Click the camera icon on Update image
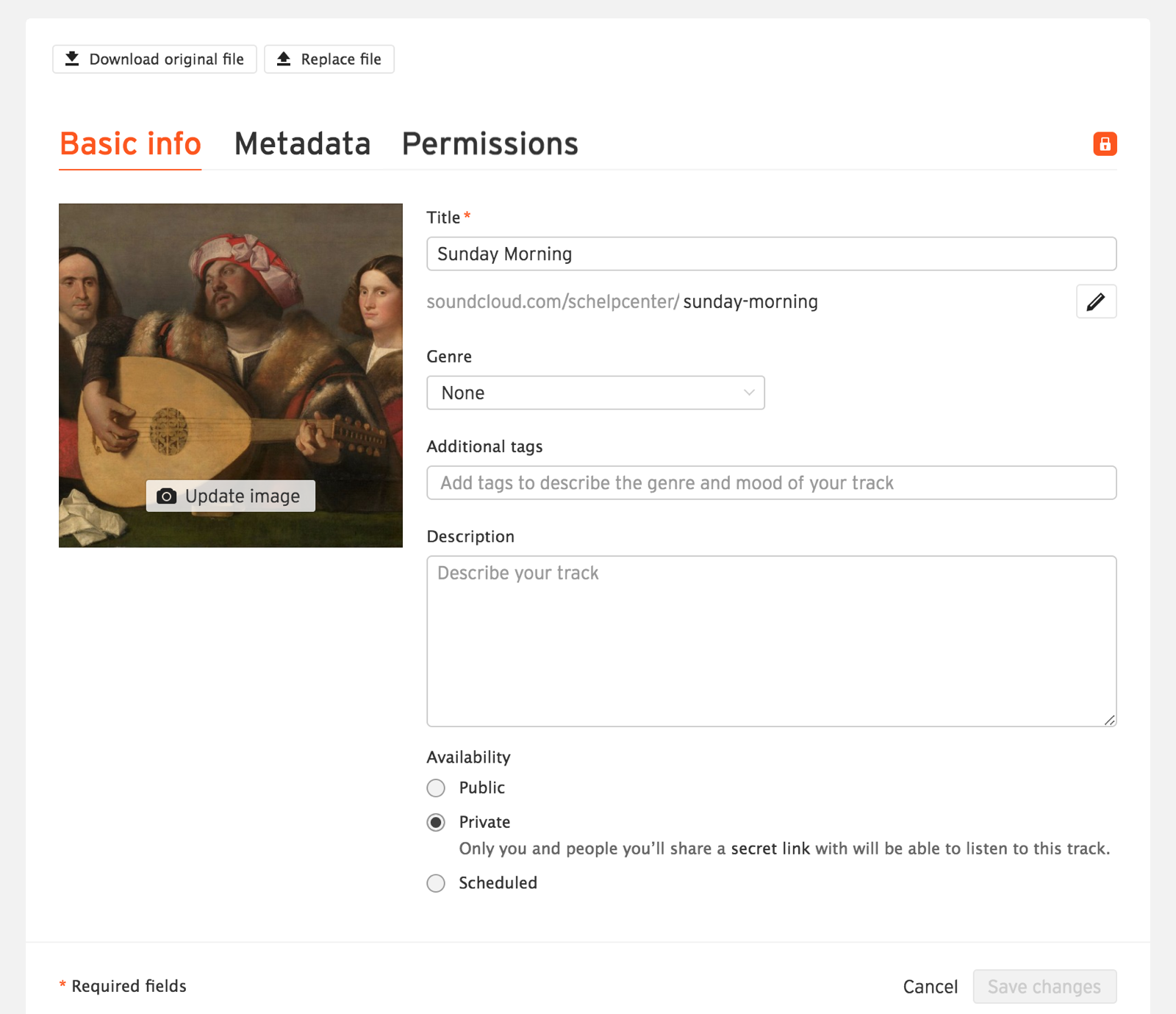The height and width of the screenshot is (1014, 1176). 167,496
